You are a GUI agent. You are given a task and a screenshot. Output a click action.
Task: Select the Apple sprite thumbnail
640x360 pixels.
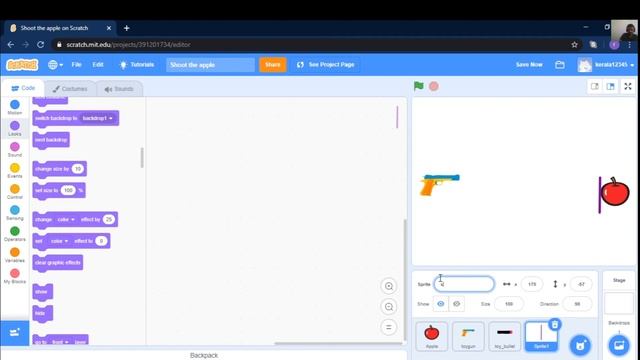(432, 336)
